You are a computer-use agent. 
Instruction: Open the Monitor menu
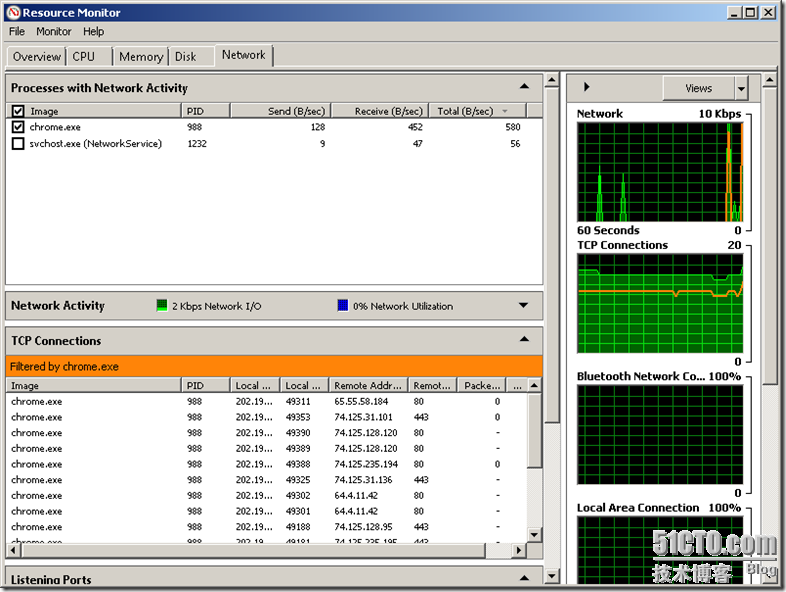(54, 32)
